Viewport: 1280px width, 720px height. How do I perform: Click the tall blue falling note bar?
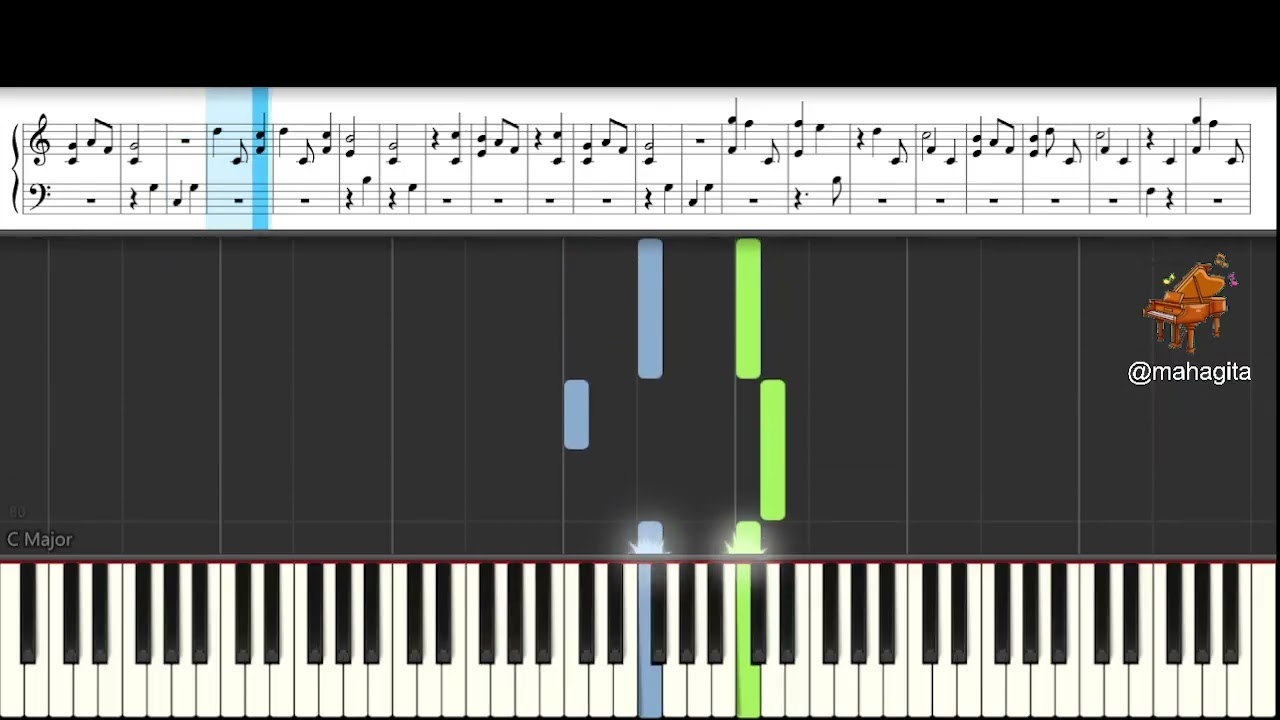(650, 309)
